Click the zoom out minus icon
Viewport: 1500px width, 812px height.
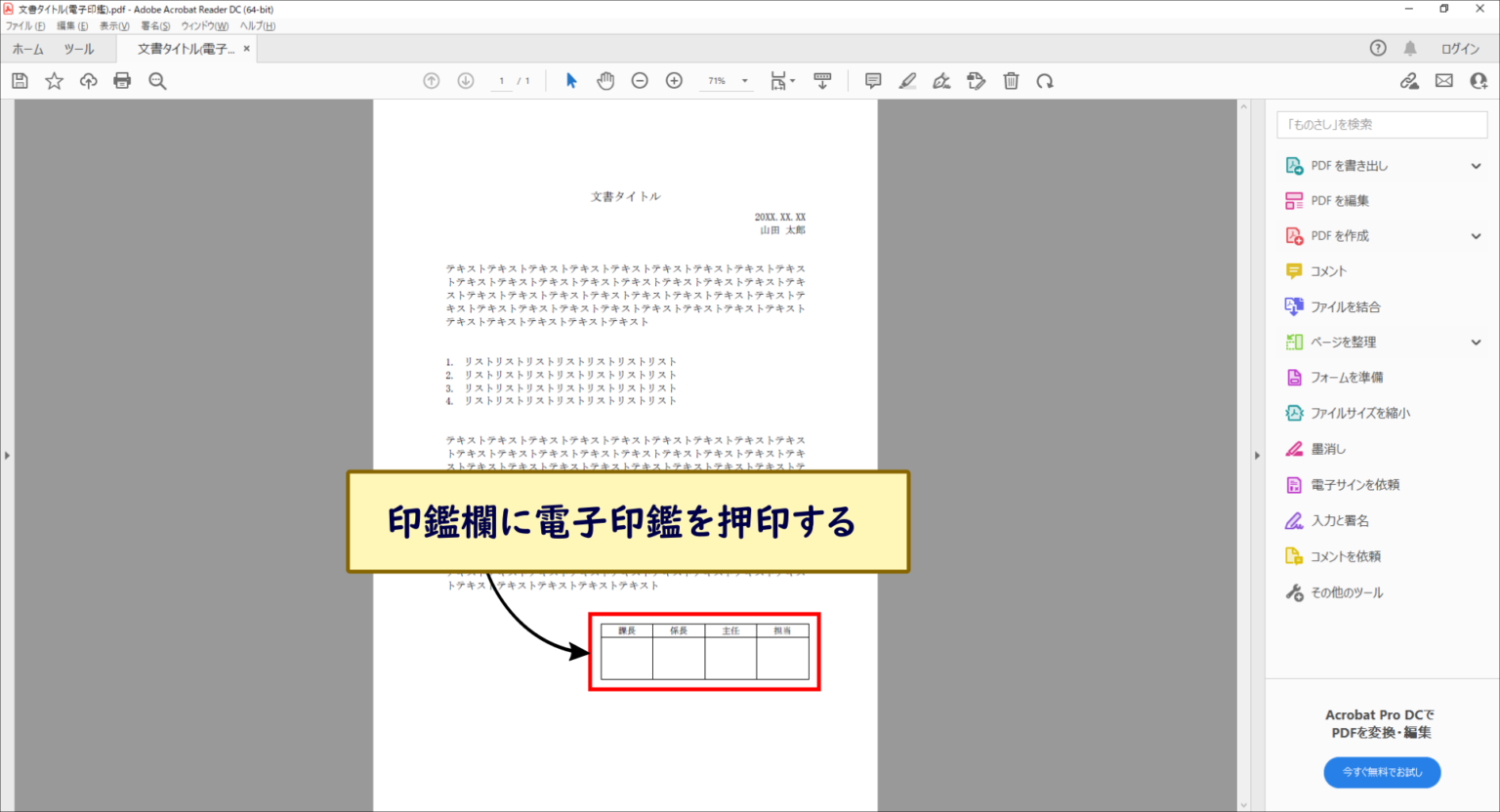pos(640,81)
